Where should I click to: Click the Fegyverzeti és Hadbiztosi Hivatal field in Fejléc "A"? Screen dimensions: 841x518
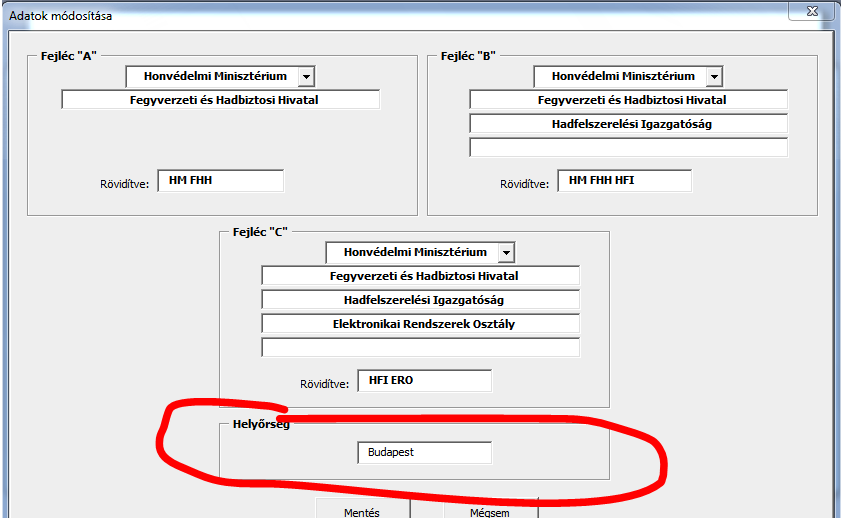tap(221, 100)
